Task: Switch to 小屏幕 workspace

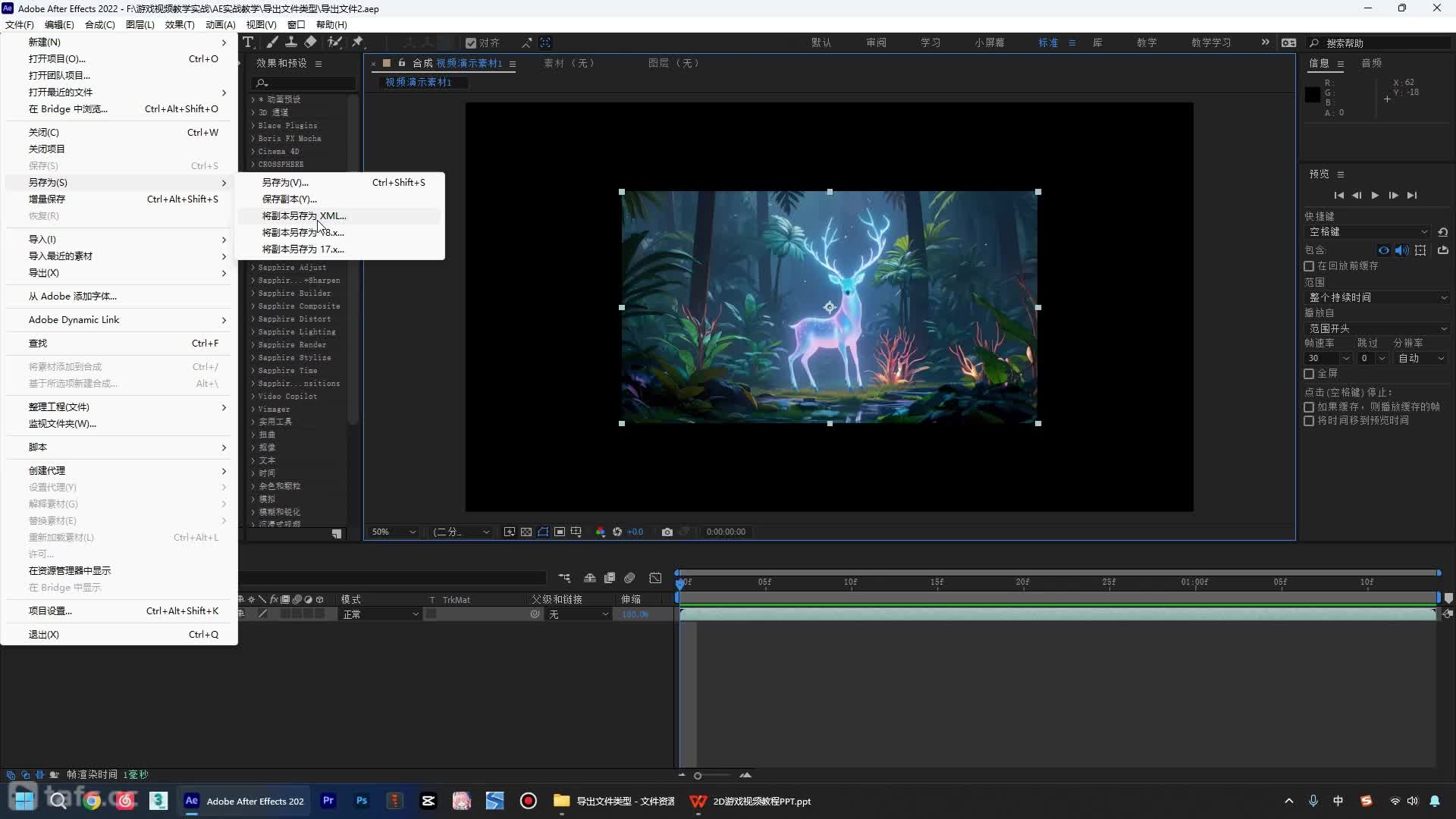Action: [990, 43]
